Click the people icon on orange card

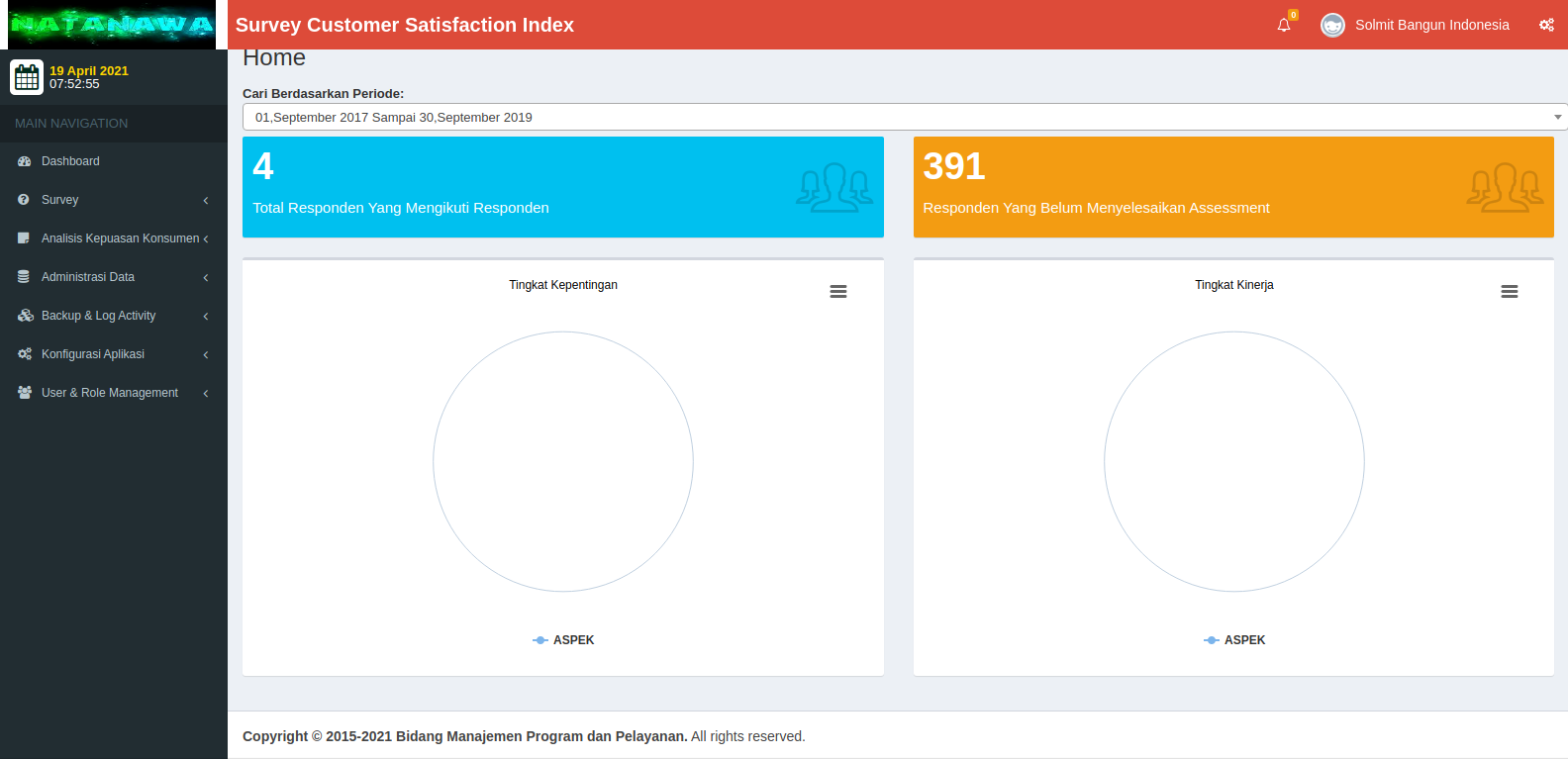[x=1504, y=187]
